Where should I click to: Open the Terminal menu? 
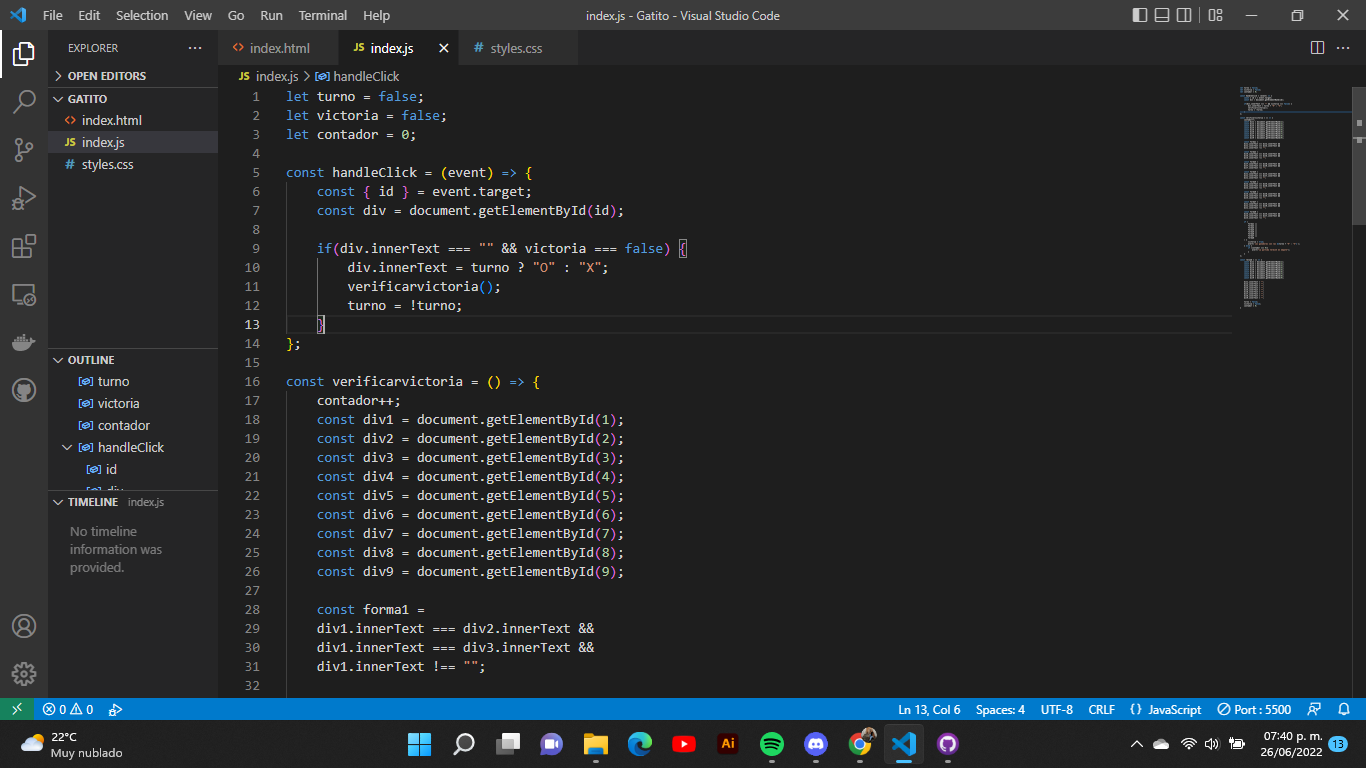(323, 15)
